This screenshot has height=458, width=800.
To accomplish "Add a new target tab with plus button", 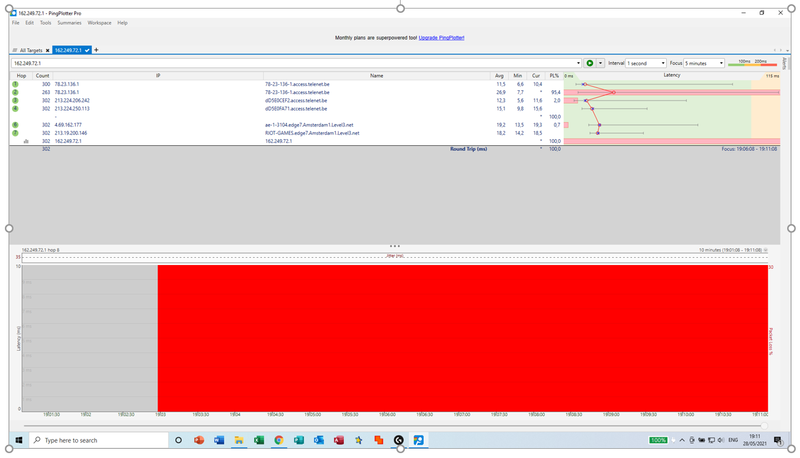I will 96,49.
